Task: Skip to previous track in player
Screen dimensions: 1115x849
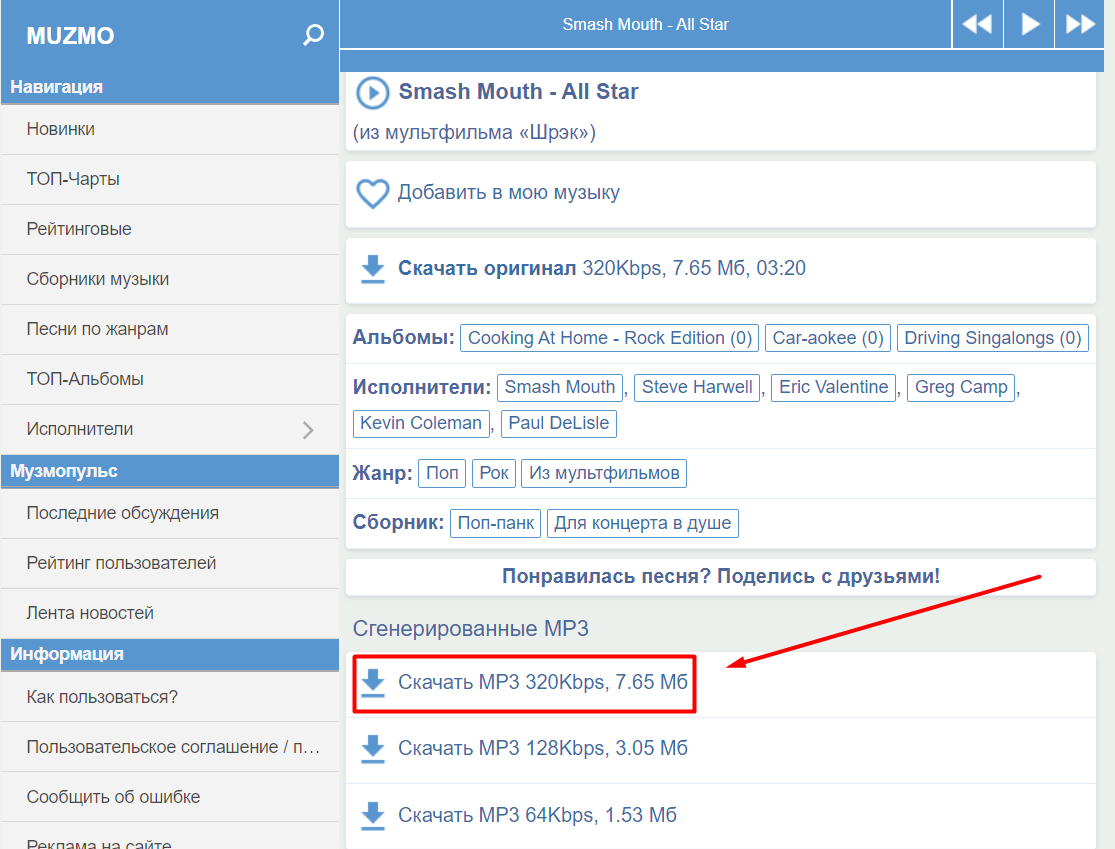Action: click(x=977, y=24)
